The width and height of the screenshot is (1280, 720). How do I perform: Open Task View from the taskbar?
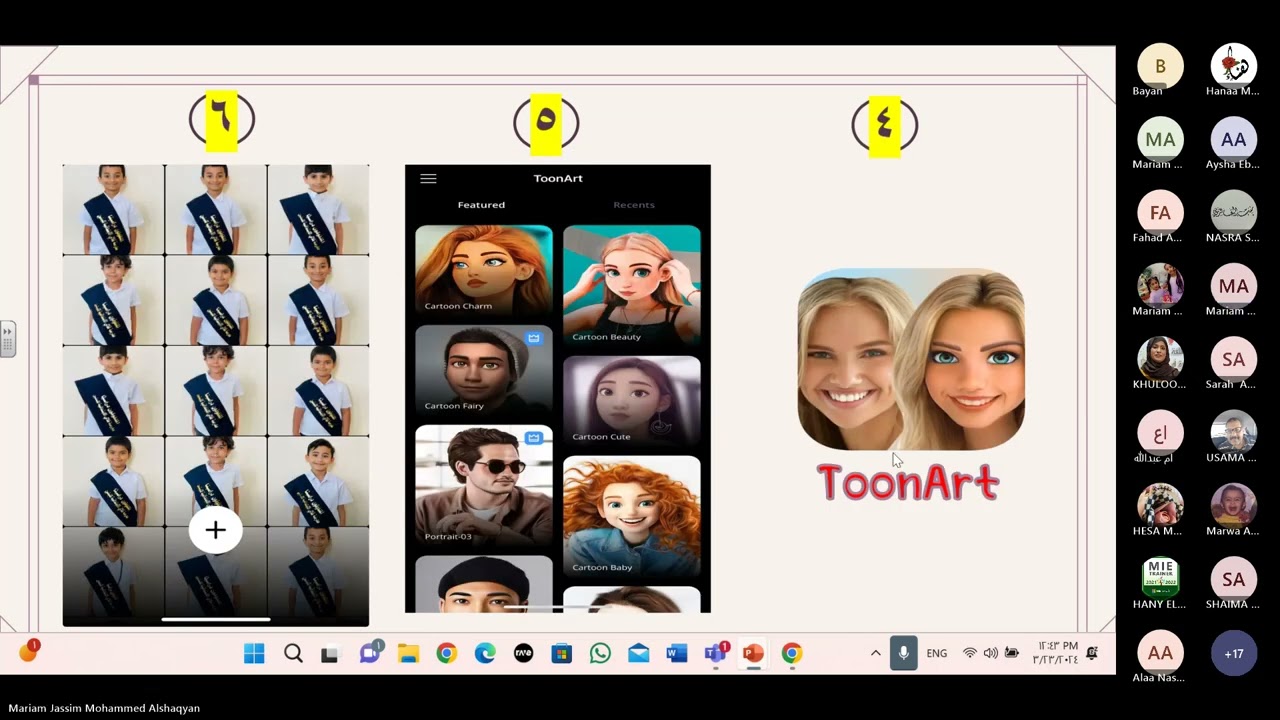click(330, 654)
